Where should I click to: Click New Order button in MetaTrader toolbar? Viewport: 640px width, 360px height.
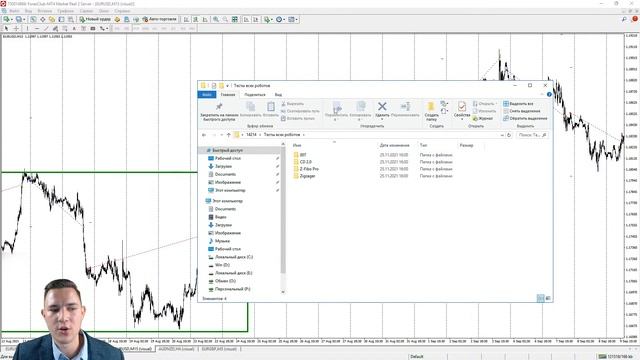point(95,19)
